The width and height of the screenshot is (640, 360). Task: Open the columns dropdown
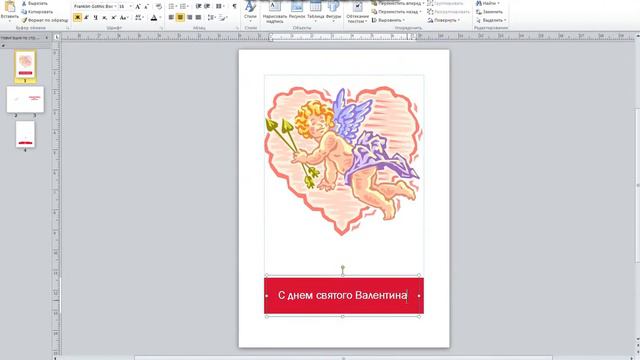[x=220, y=6]
